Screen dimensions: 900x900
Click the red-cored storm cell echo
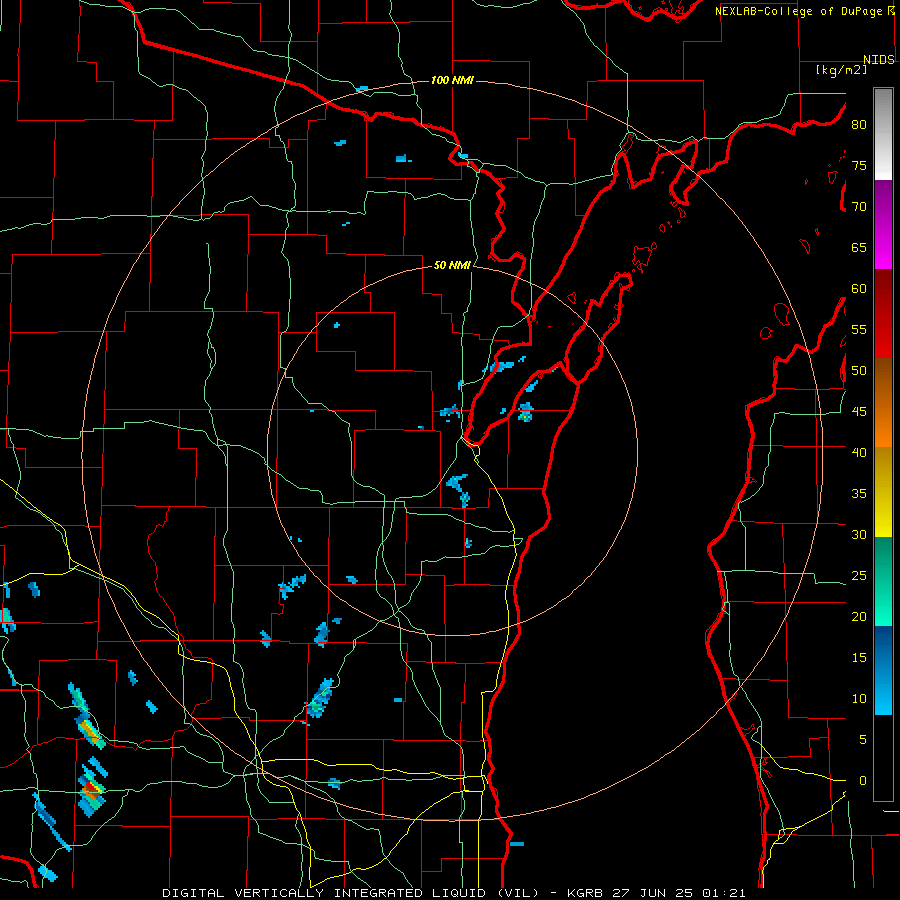tap(91, 792)
